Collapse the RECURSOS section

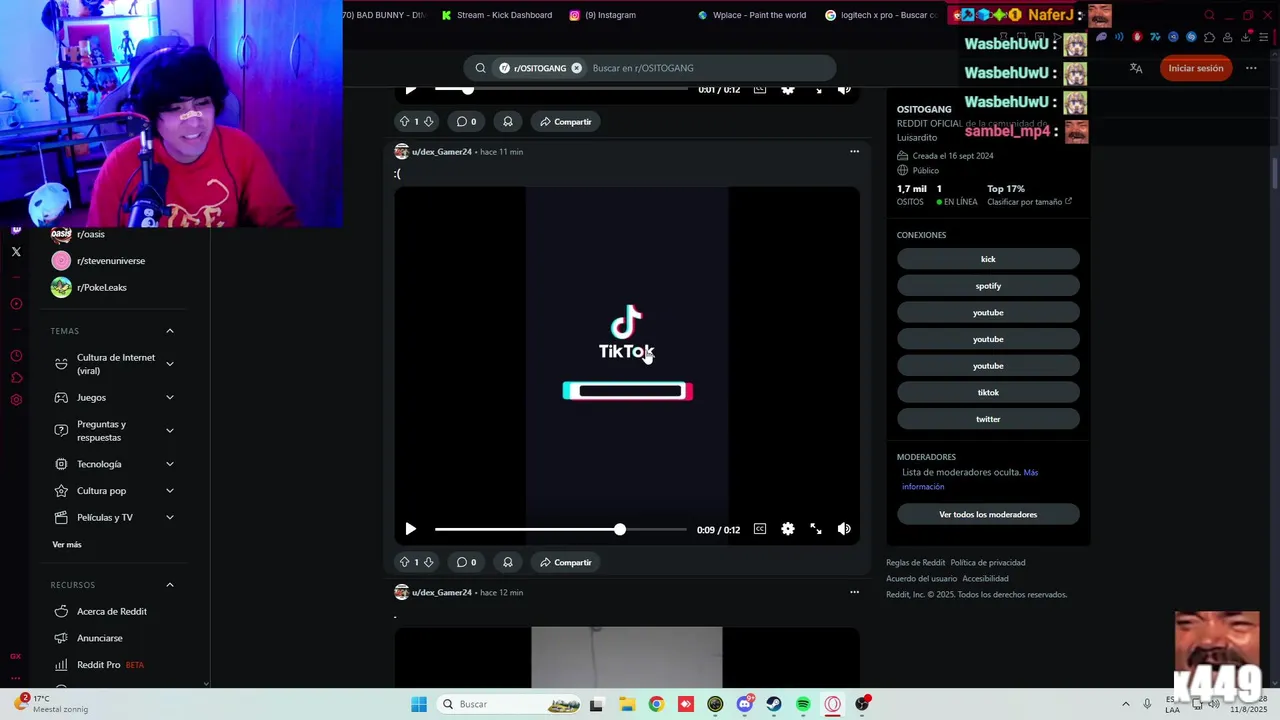pos(170,585)
